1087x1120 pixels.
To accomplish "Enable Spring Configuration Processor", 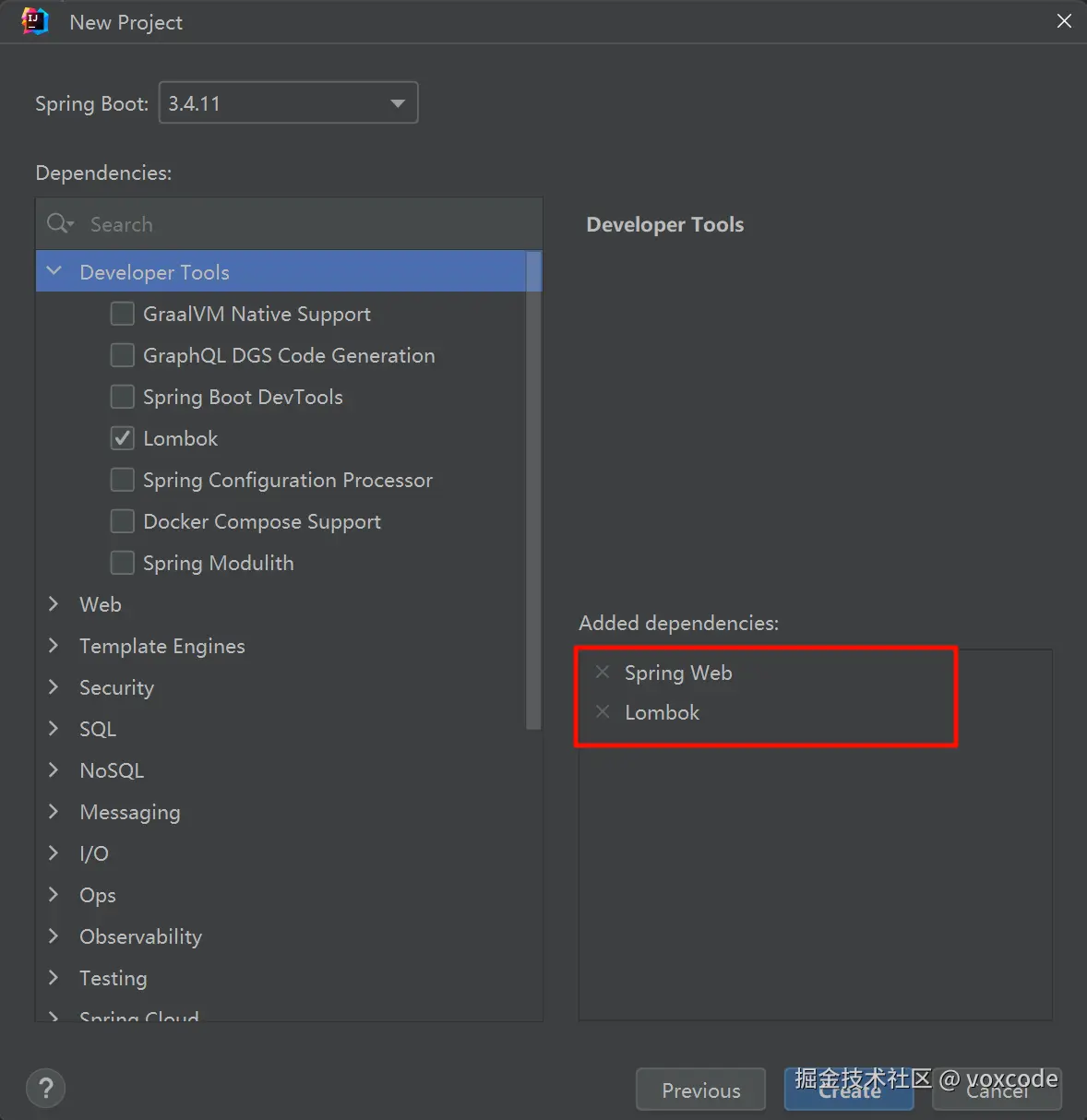I will pyautogui.click(x=122, y=480).
